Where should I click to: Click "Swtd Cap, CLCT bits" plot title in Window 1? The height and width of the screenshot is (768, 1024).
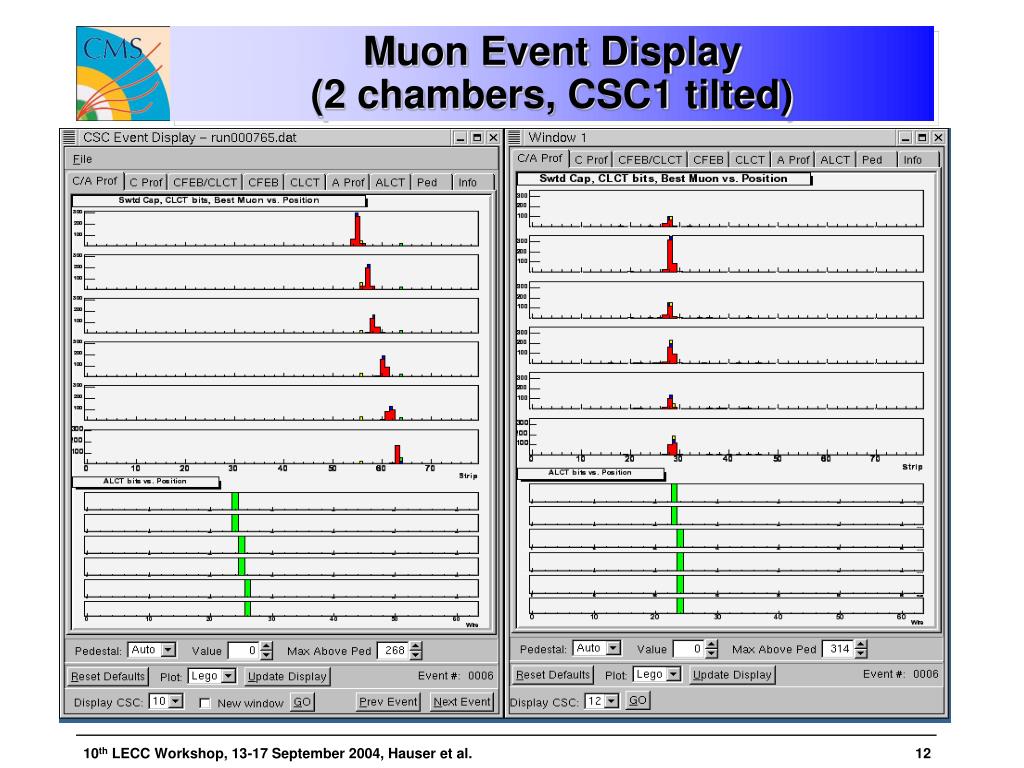[664, 178]
